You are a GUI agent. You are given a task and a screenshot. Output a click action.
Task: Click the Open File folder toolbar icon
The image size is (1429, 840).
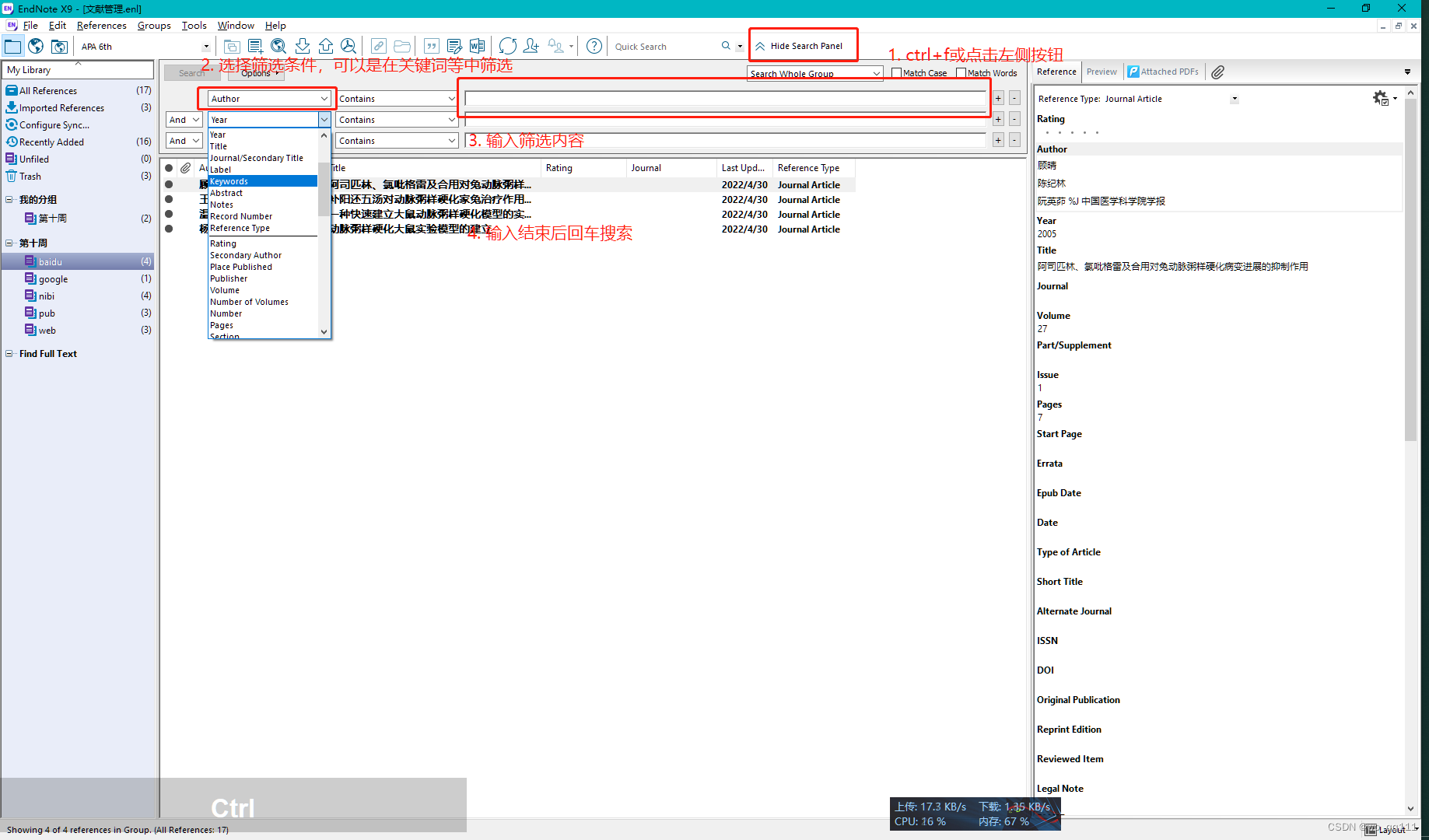[x=402, y=47]
